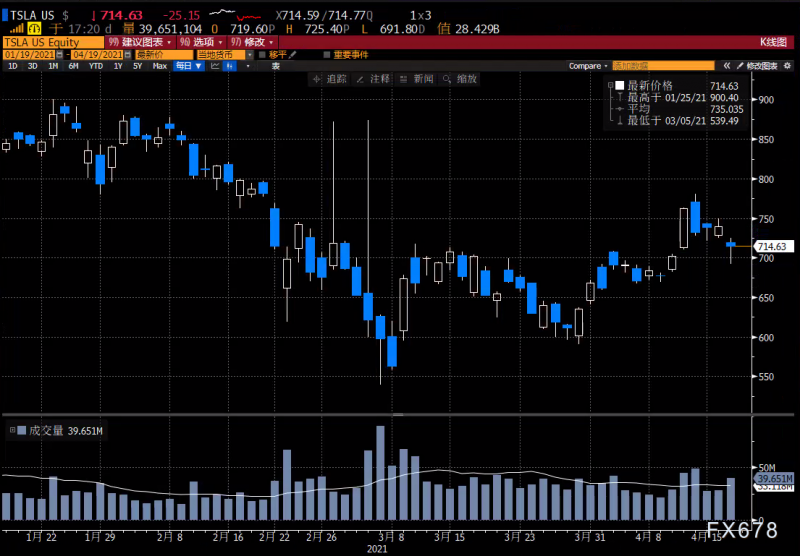This screenshot has height=556, width=800.
Task: Open the 新闻 news tool
Action: click(417, 79)
